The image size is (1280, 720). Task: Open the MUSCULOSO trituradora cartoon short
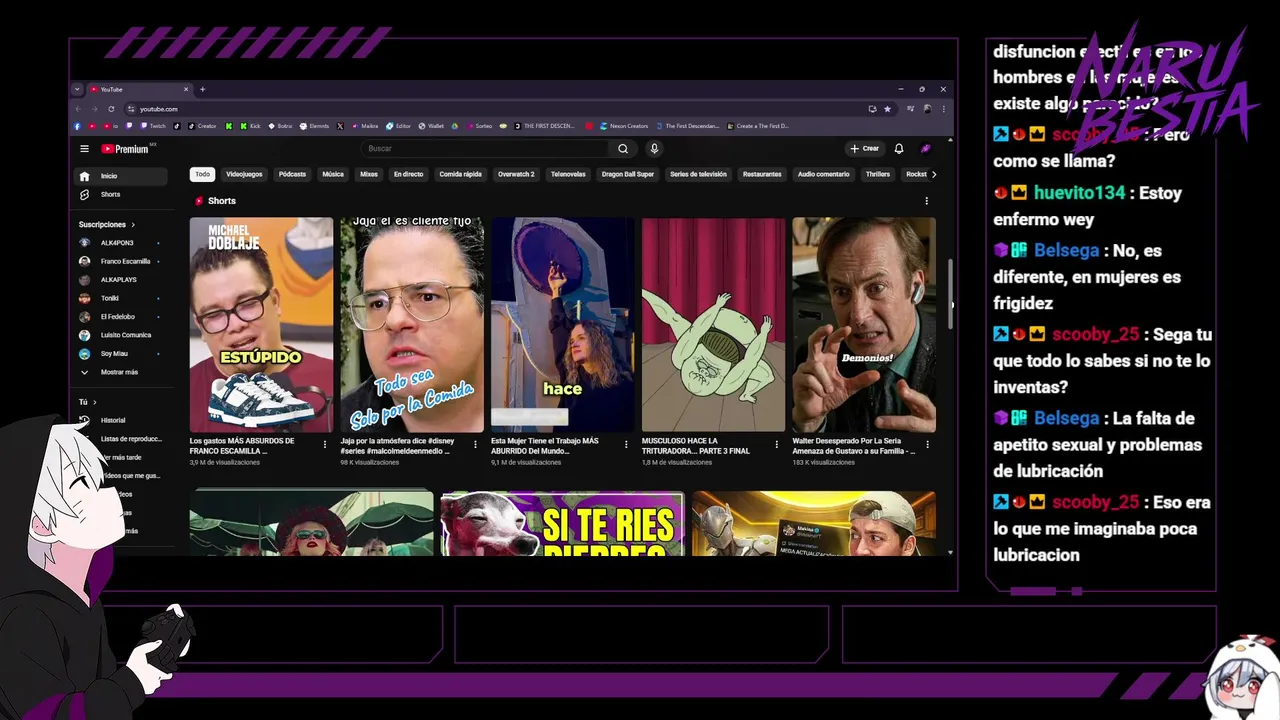[714, 325]
